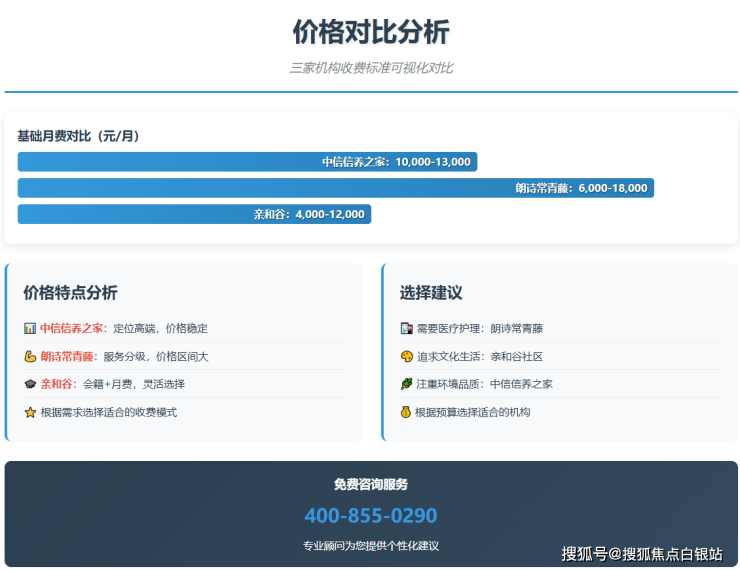This screenshot has width=740, height=571.
Task: Click the hospital icon beside 需要医疗护理
Action: tap(406, 328)
